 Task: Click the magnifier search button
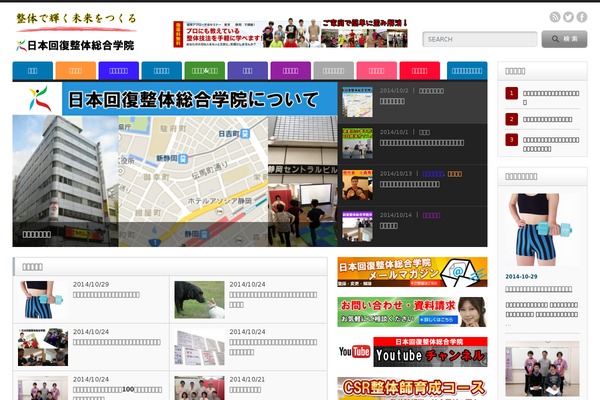point(564,39)
